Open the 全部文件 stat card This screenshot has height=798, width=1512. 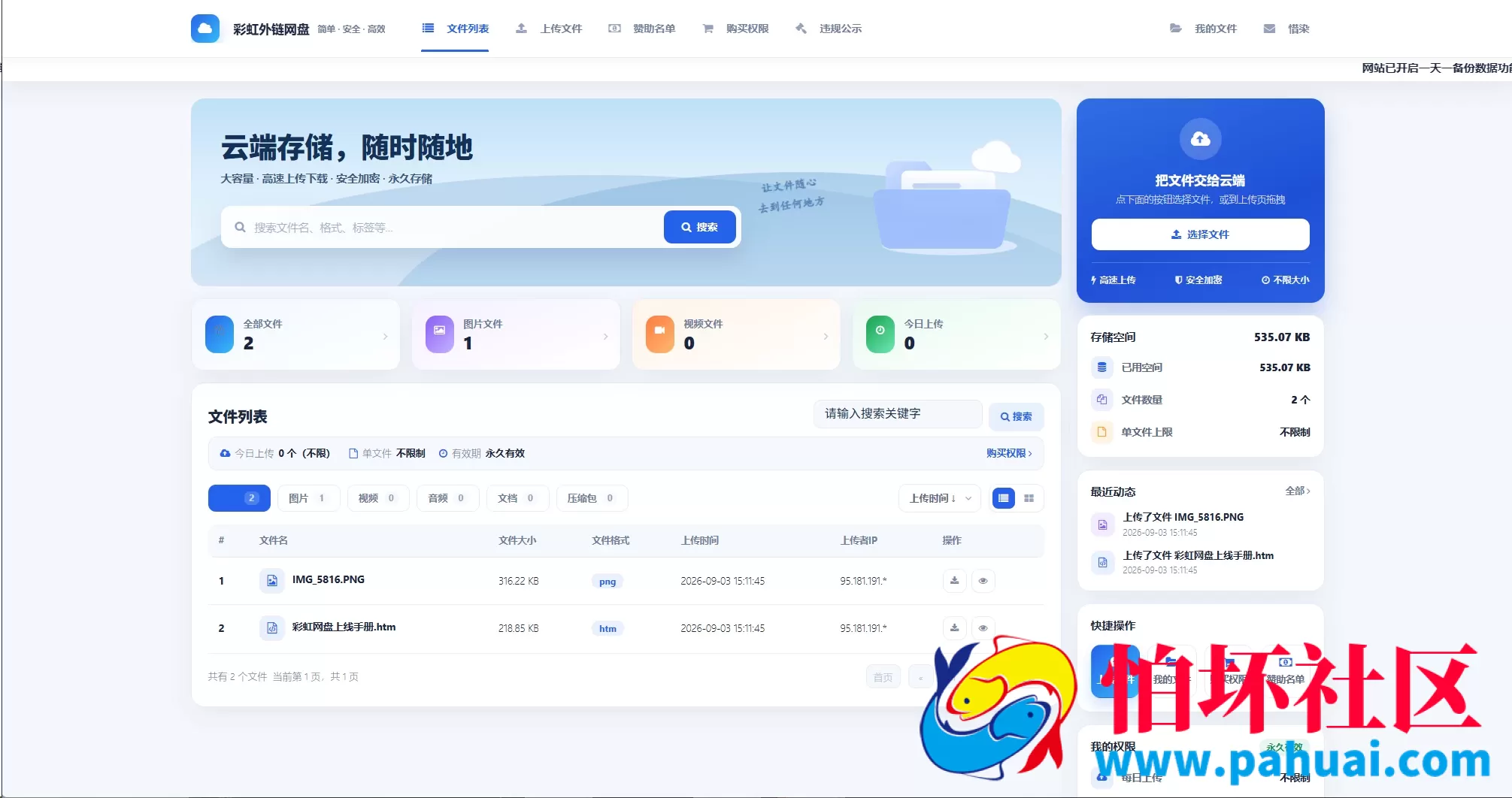[295, 334]
